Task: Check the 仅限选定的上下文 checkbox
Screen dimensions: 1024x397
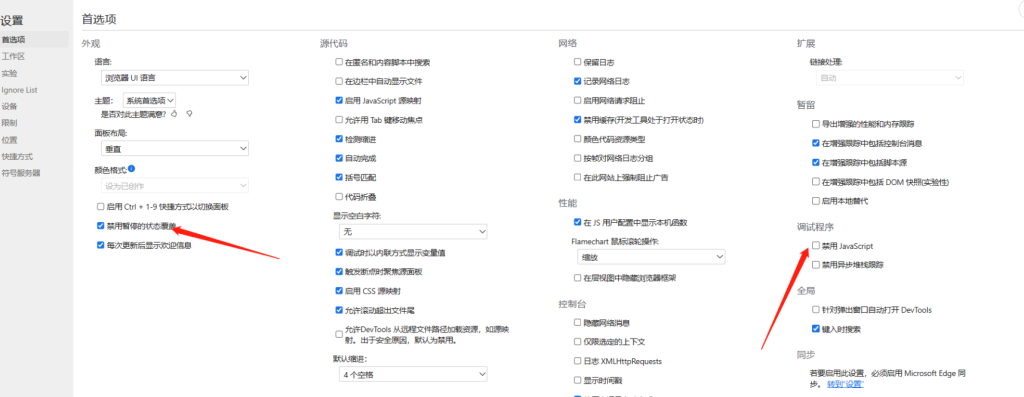Action: click(577, 341)
